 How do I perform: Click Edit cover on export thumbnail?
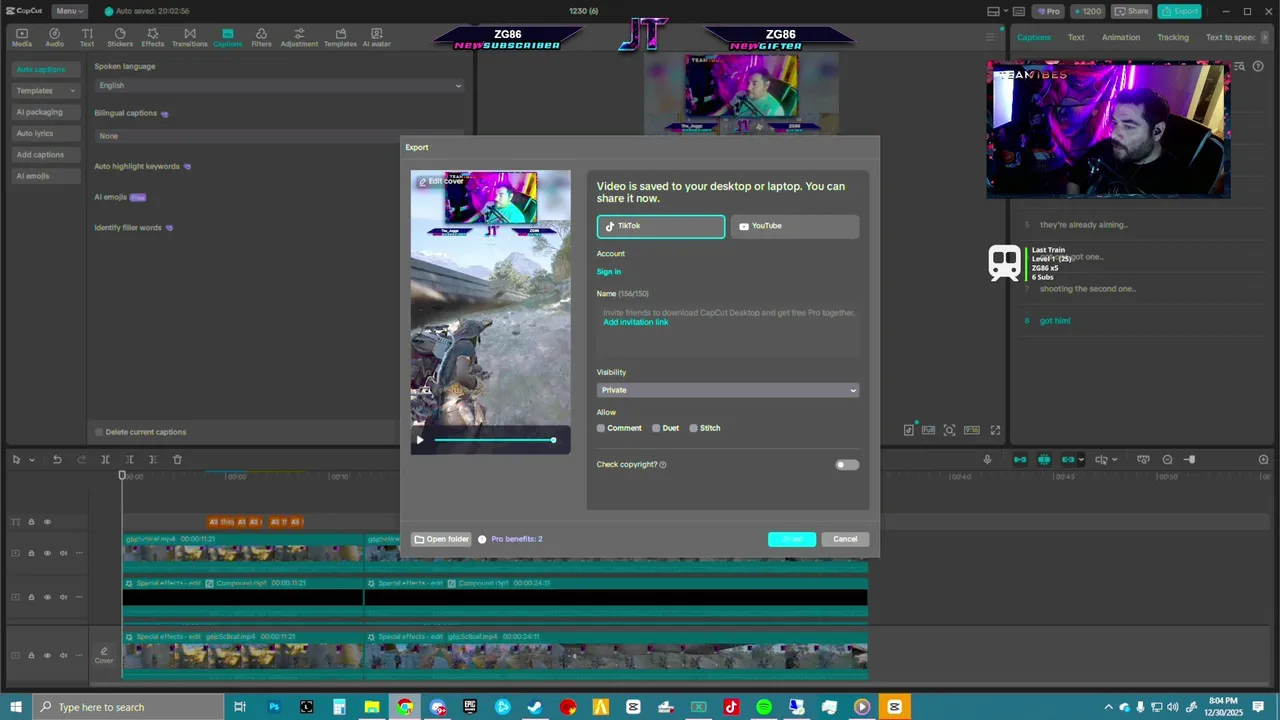point(441,181)
